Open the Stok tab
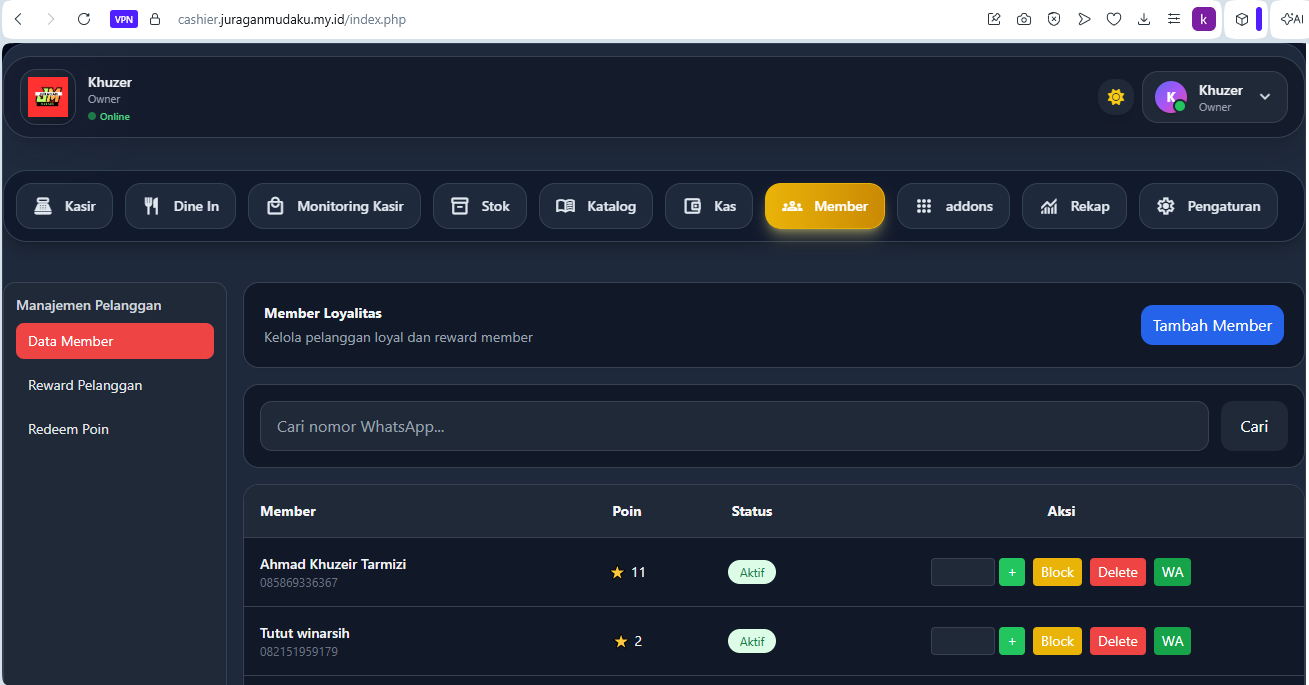Image resolution: width=1309 pixels, height=685 pixels. coord(480,206)
